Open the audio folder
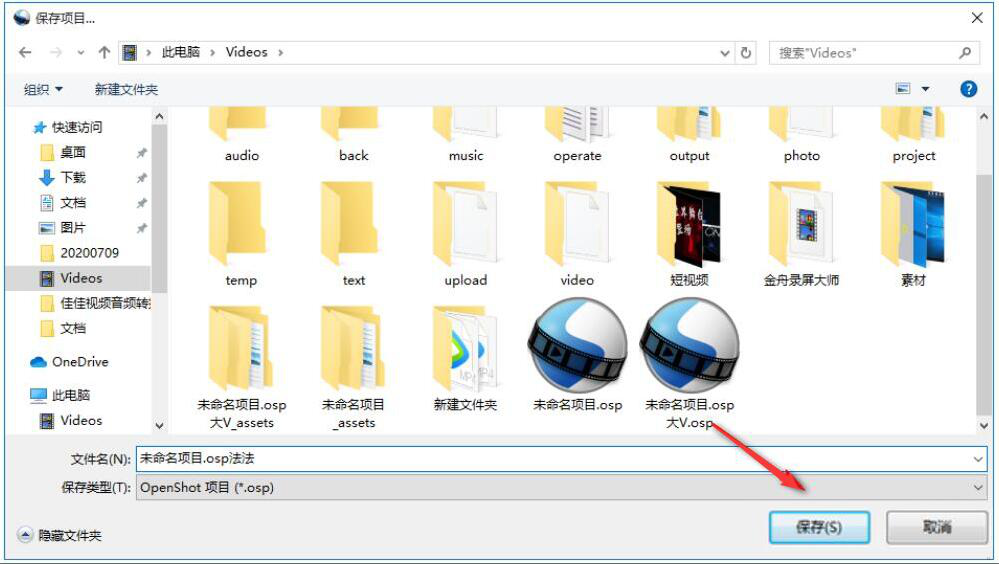999x564 pixels. [241, 135]
